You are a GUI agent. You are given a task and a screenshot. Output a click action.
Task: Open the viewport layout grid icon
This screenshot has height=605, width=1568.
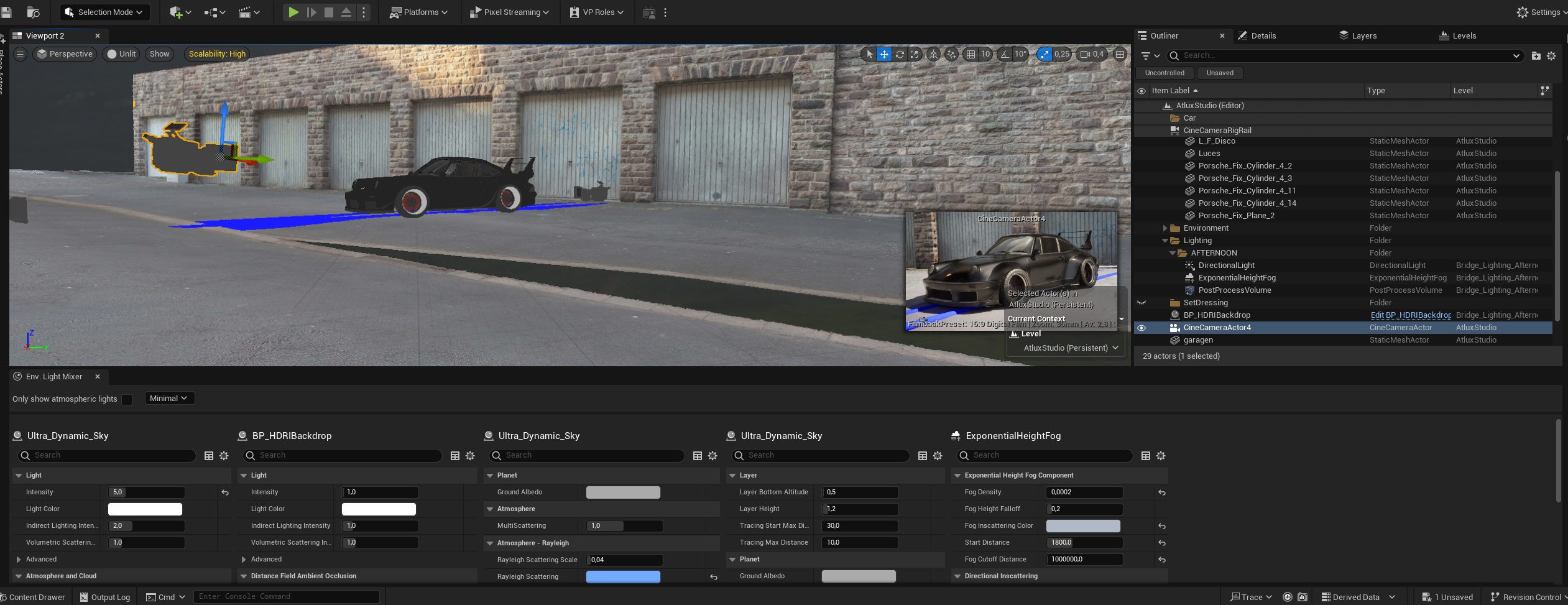click(x=1120, y=54)
